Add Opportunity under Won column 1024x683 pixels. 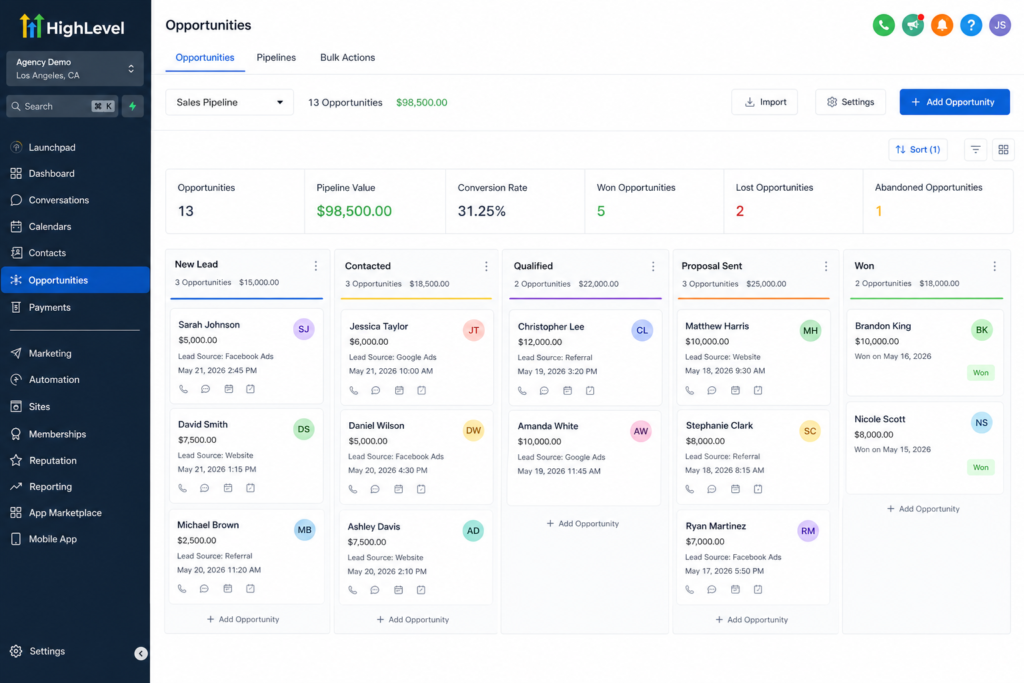(x=923, y=509)
